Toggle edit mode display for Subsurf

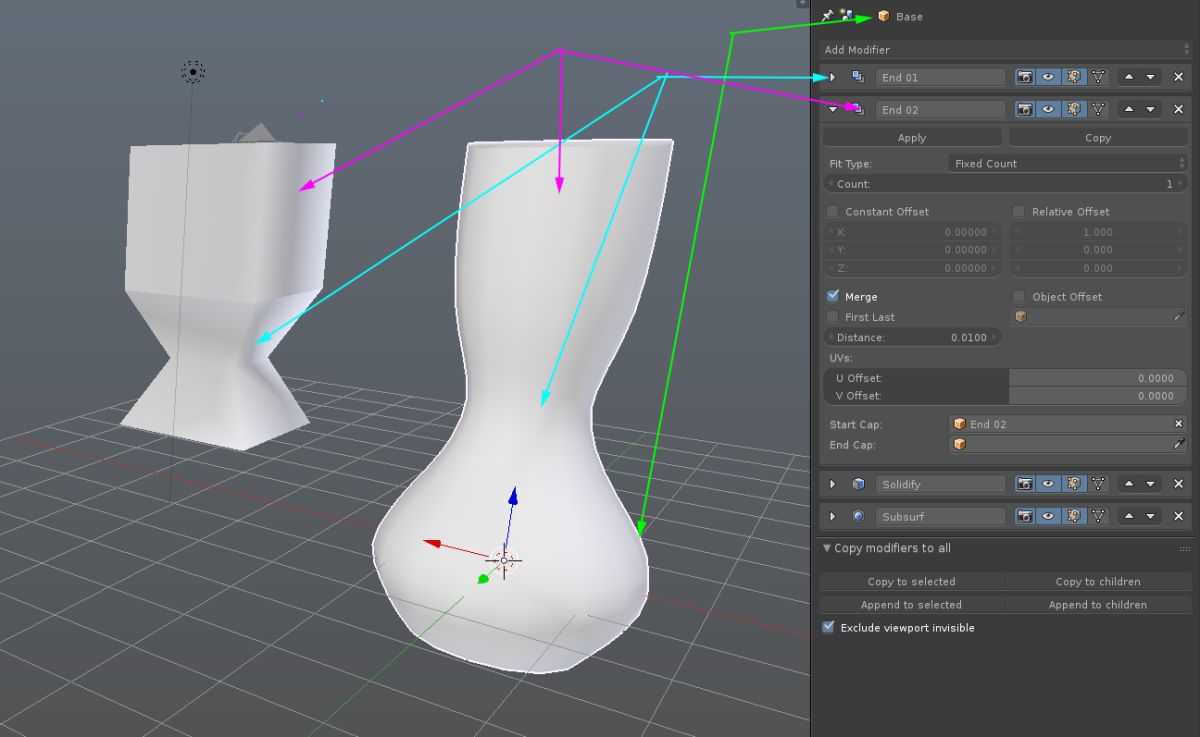[x=1073, y=517]
